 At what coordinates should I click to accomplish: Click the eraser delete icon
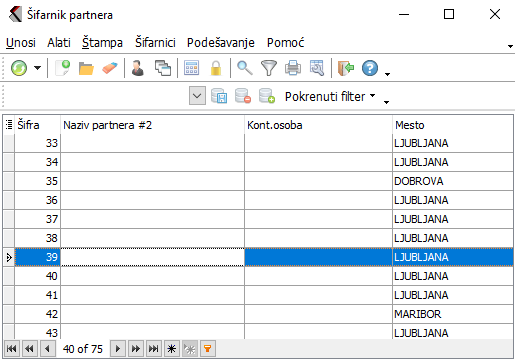110,68
